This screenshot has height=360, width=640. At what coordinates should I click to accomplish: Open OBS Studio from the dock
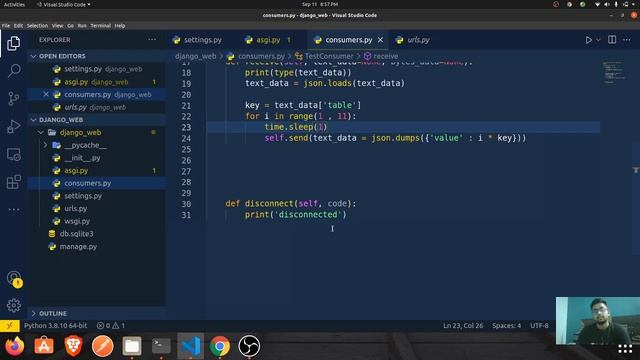tap(249, 346)
